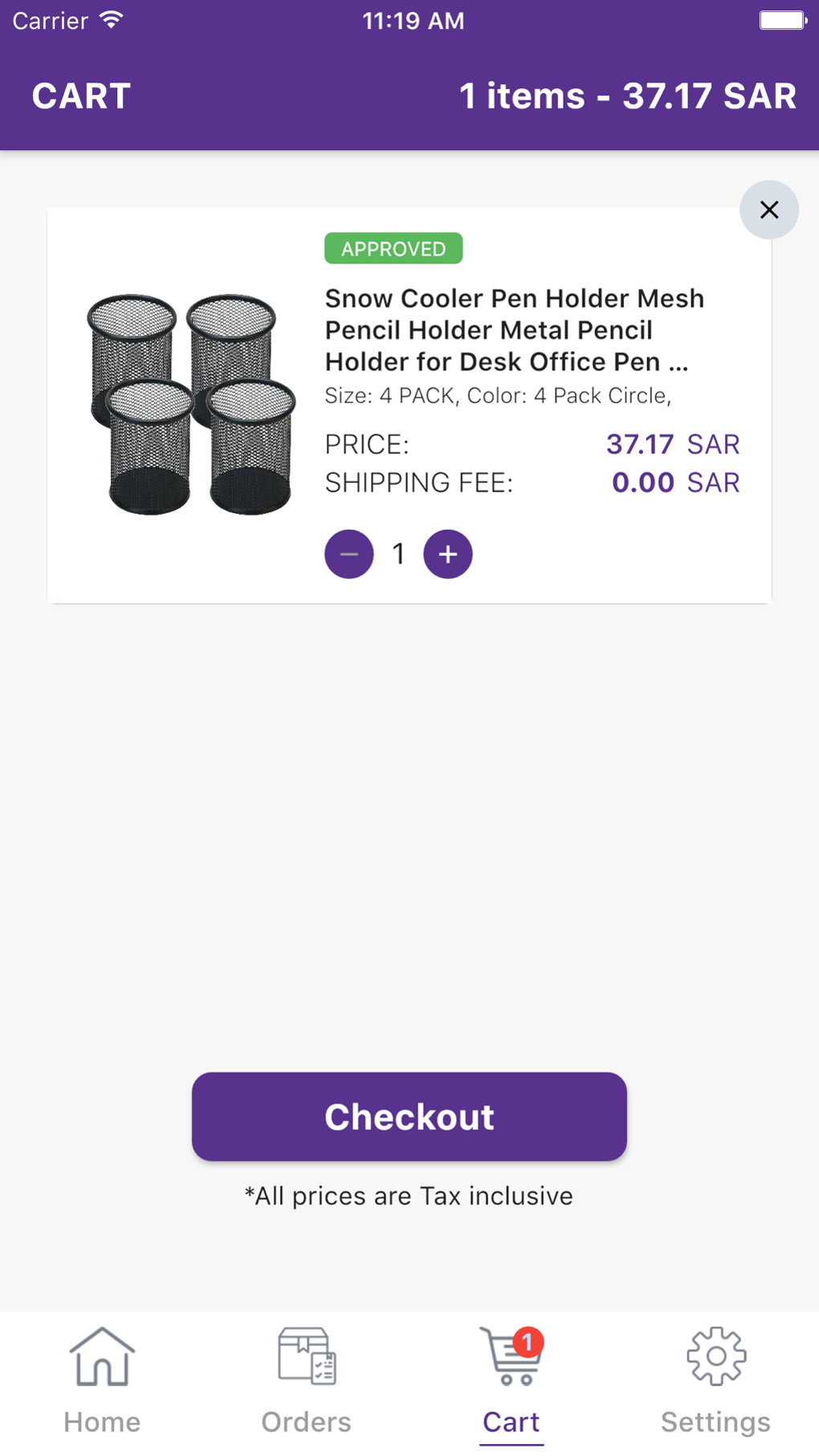Viewport: 819px width, 1456px height.
Task: Tap the tax inclusive note below Checkout
Action: (x=409, y=1196)
